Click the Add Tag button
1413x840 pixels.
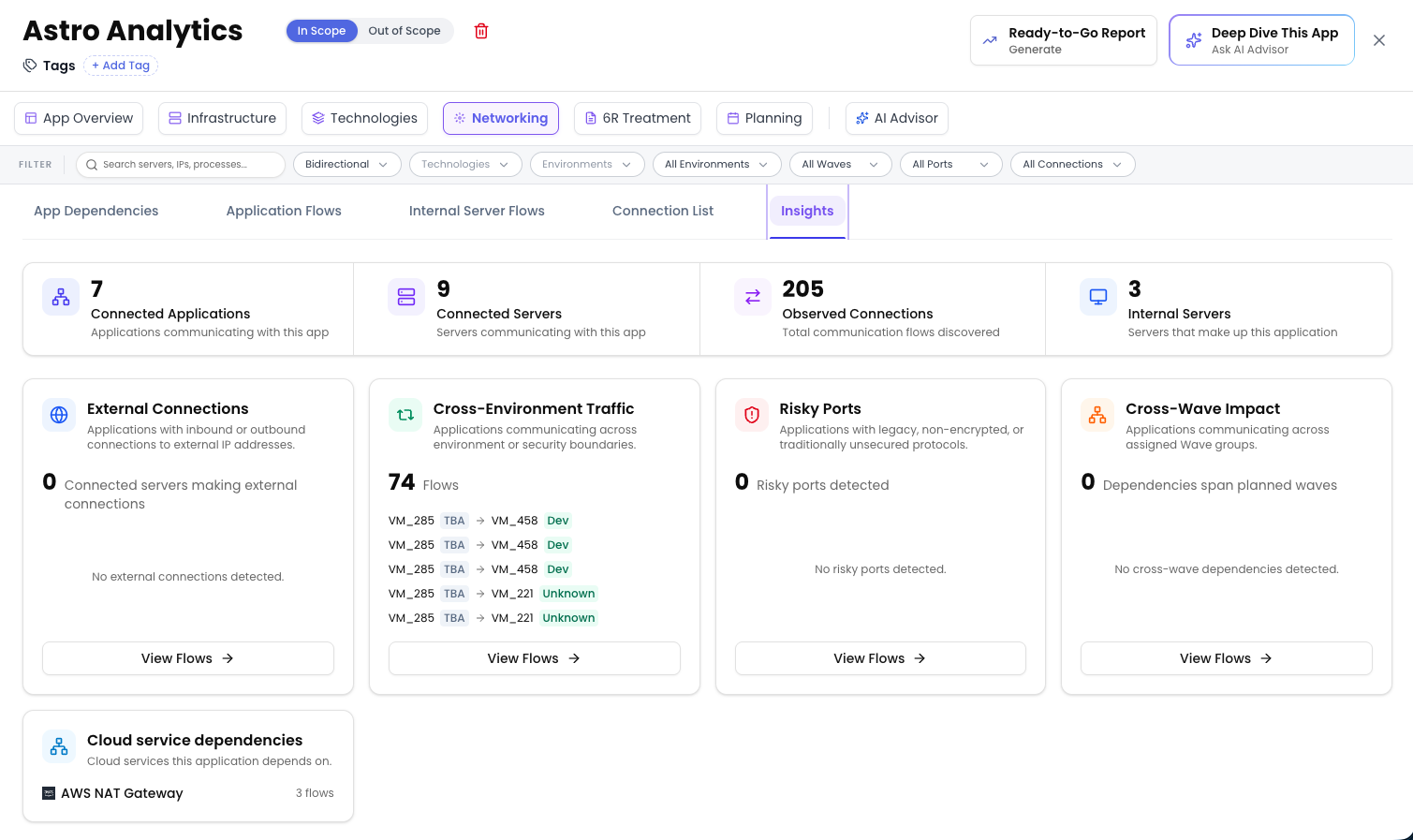[121, 66]
